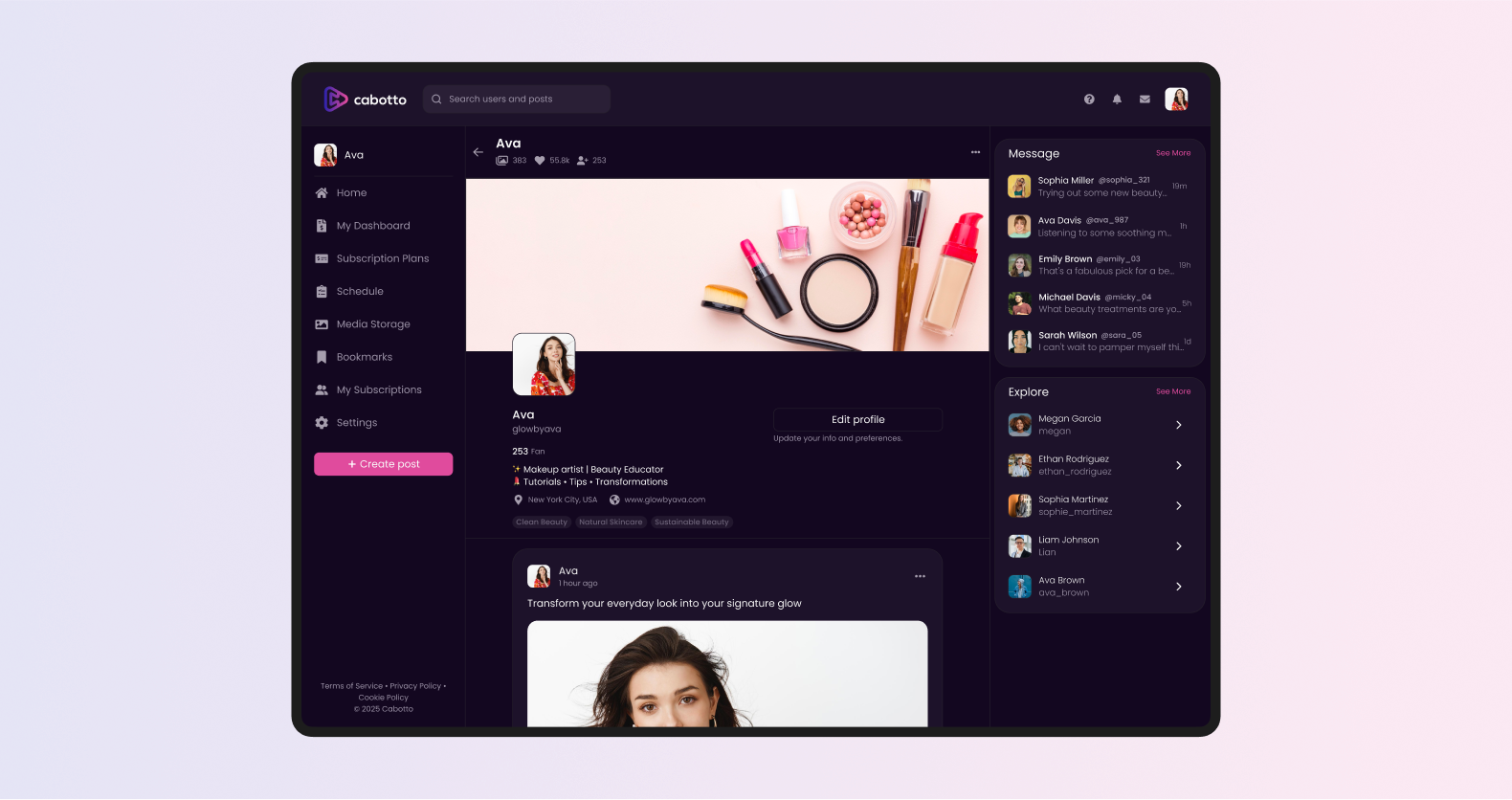Expand Ethan Rodriguez chevron
The image size is (1512, 800).
tap(1179, 465)
